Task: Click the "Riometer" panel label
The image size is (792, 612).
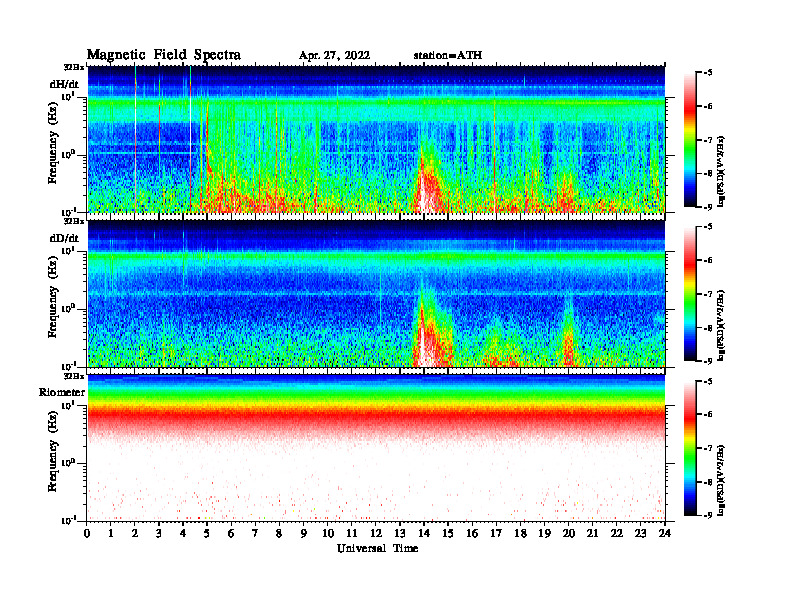Action: (x=62, y=392)
